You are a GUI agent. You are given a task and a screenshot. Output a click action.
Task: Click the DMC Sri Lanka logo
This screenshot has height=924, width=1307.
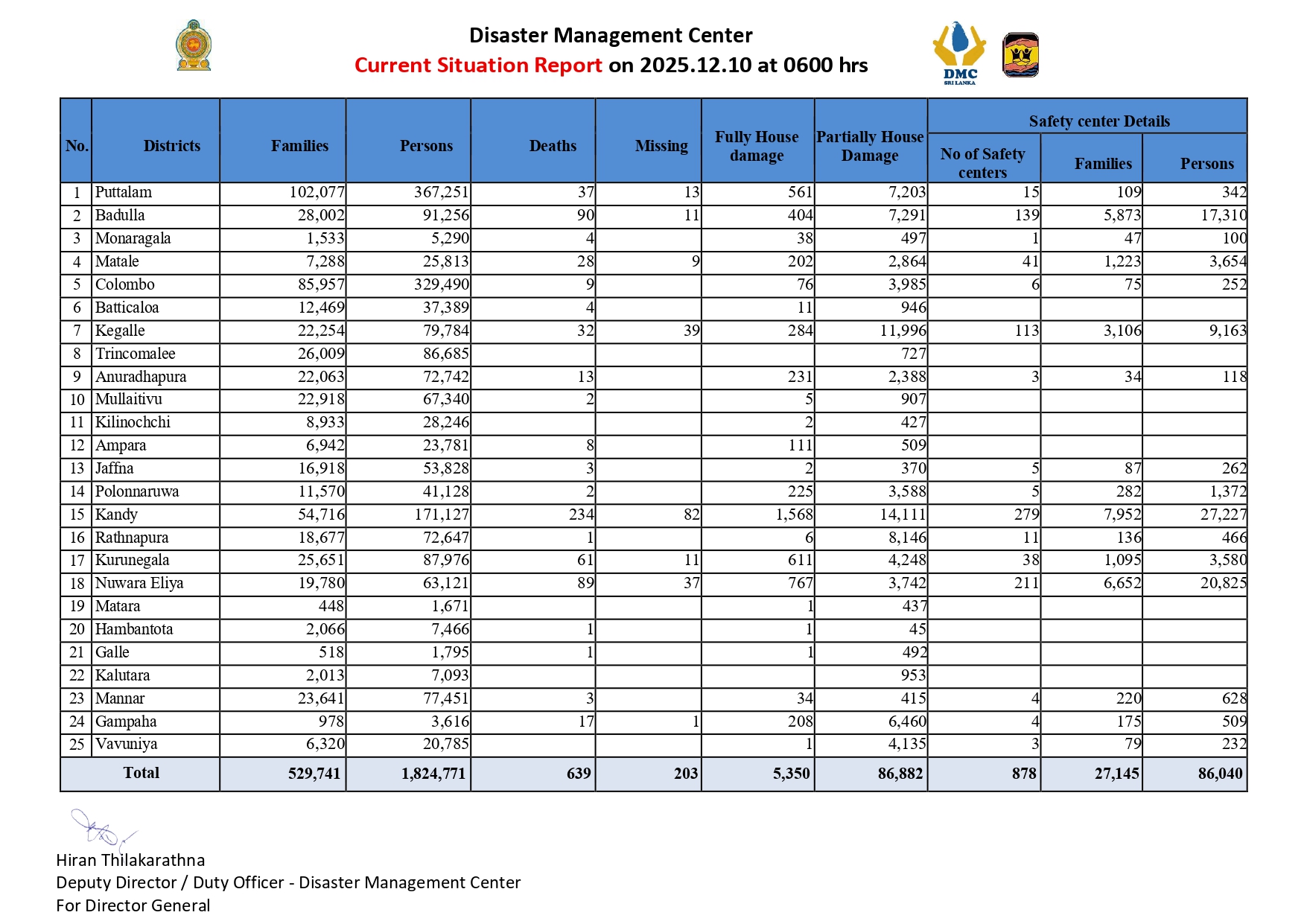pyautogui.click(x=959, y=53)
